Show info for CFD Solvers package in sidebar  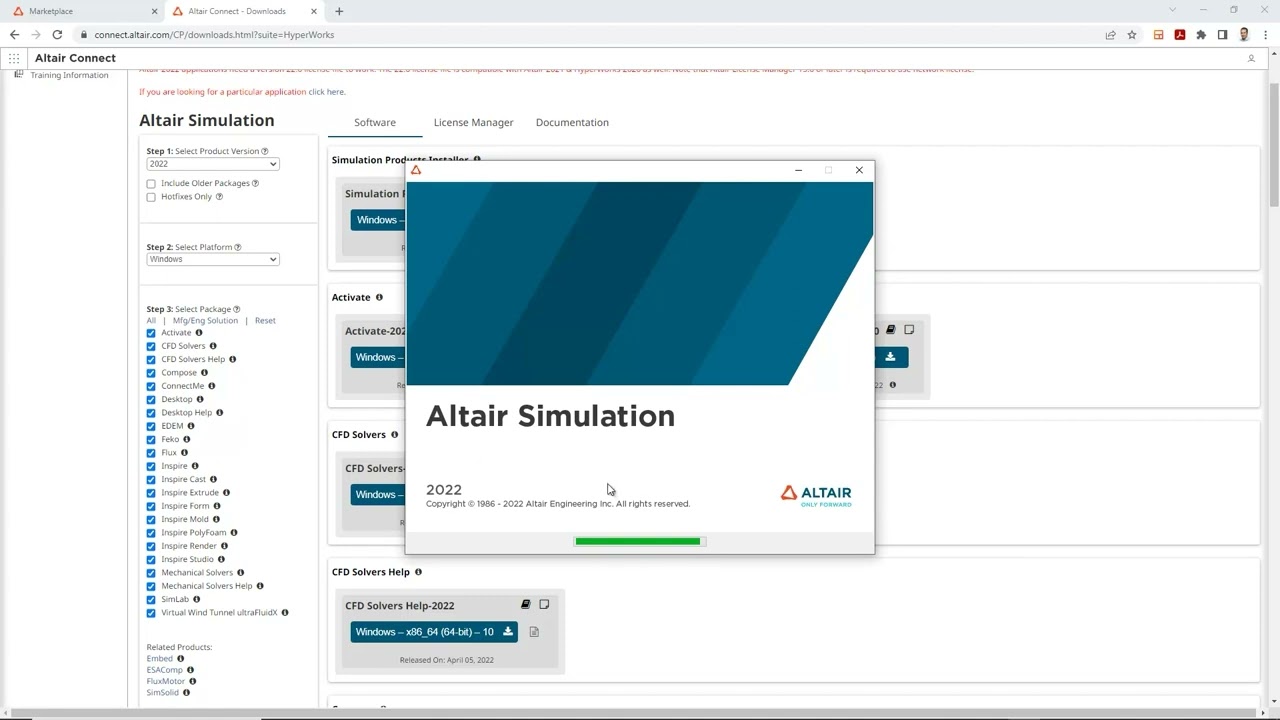pyautogui.click(x=213, y=346)
